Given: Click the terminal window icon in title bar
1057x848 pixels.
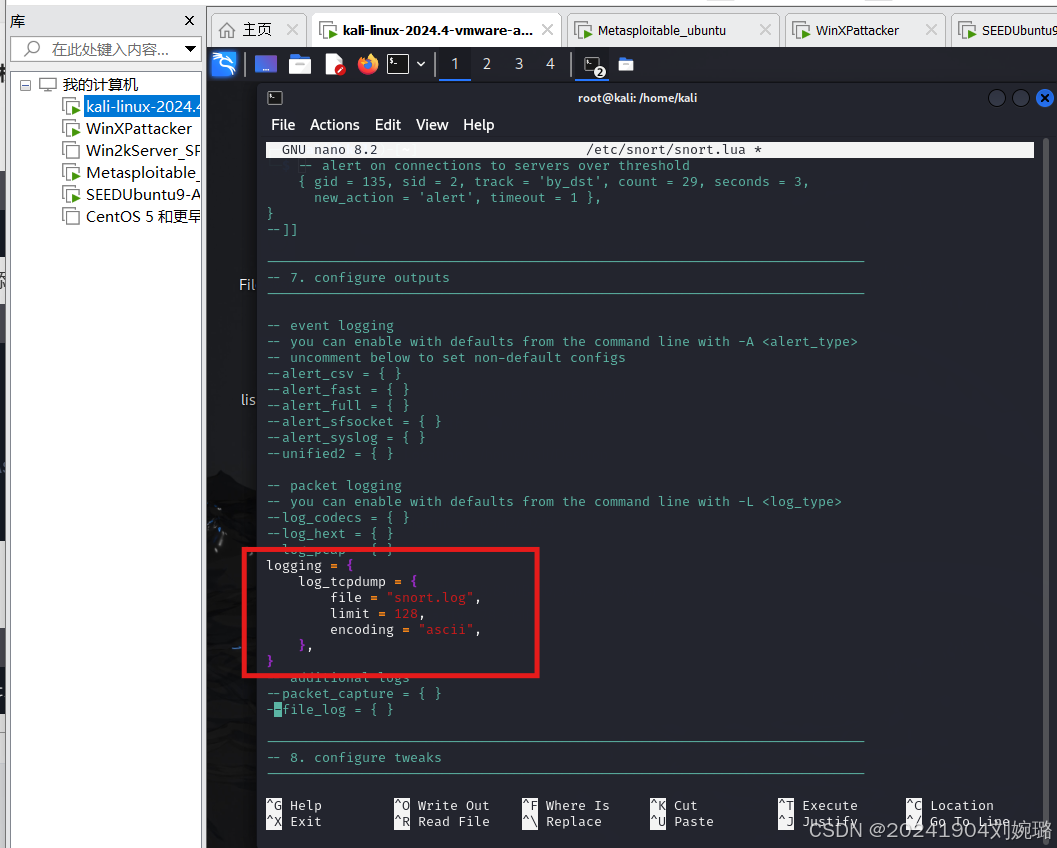Looking at the screenshot, I should (274, 98).
